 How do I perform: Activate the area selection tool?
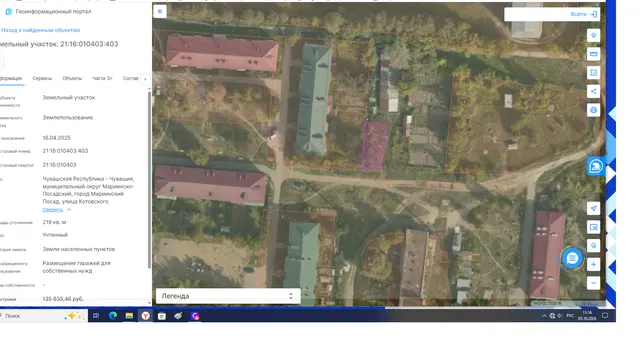coord(593,73)
